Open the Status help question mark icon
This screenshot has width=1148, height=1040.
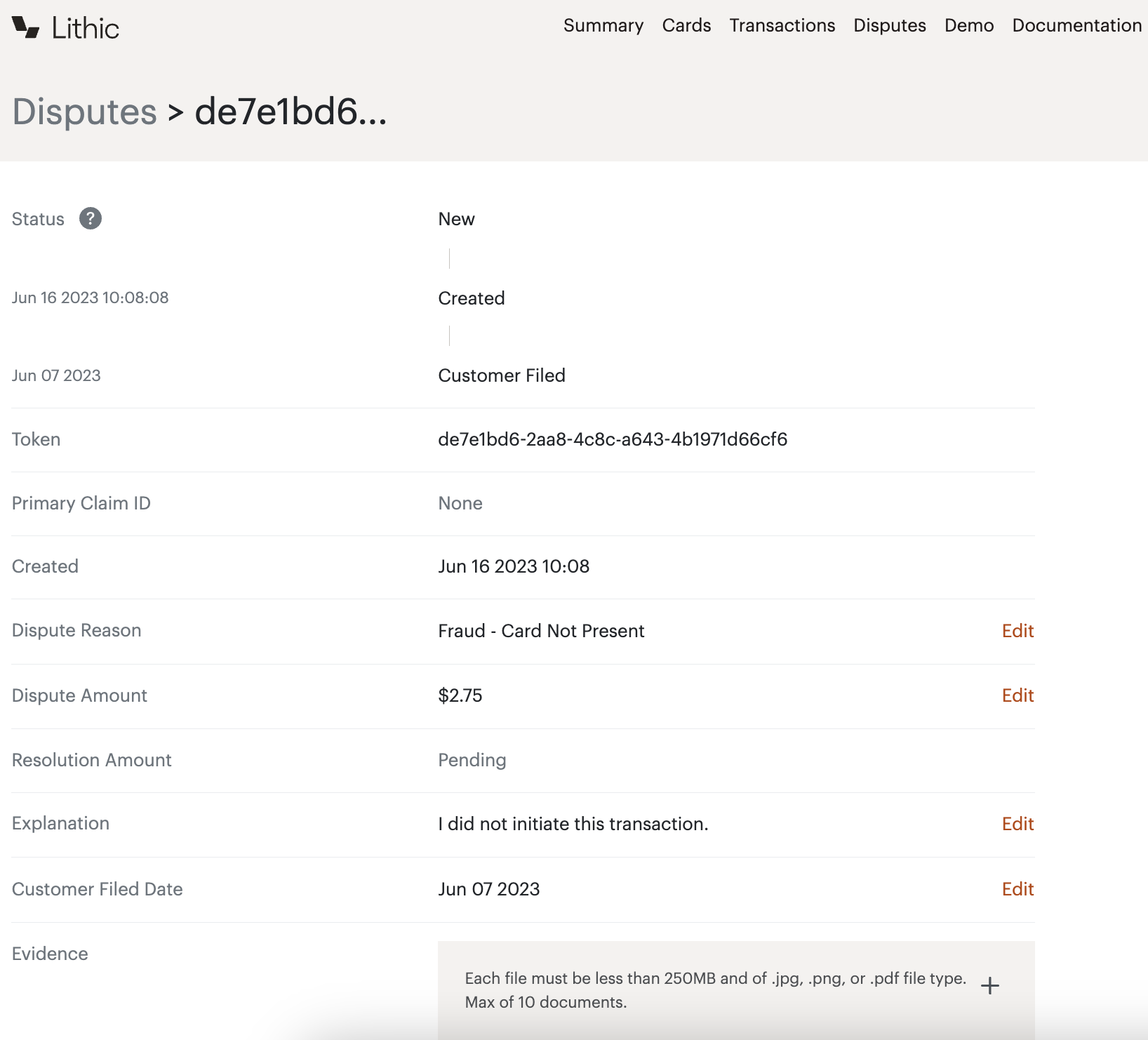tap(90, 218)
